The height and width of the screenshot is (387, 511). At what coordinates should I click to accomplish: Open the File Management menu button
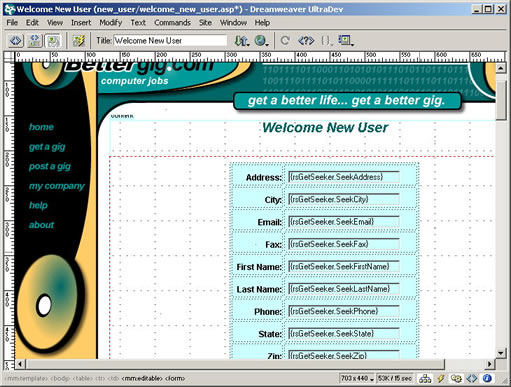[x=242, y=41]
